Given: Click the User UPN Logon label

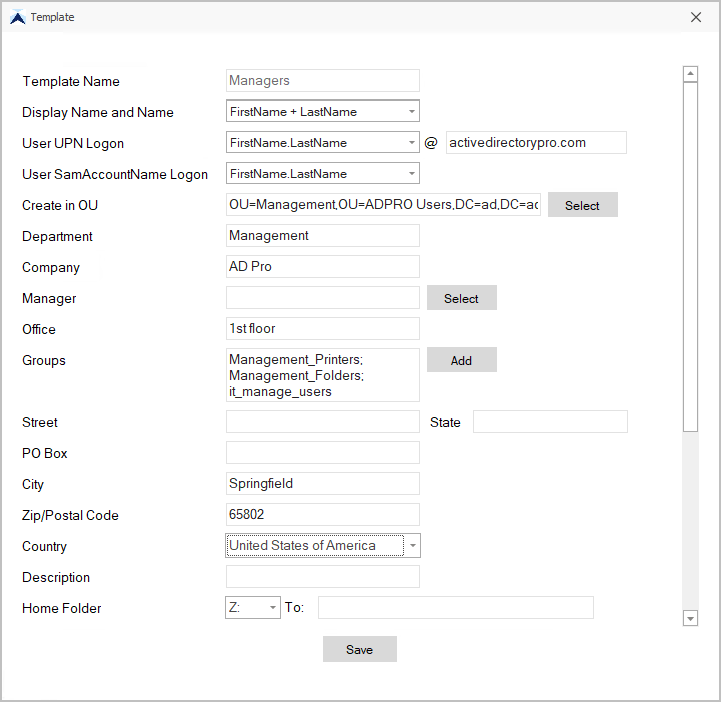Looking at the screenshot, I should click(73, 143).
